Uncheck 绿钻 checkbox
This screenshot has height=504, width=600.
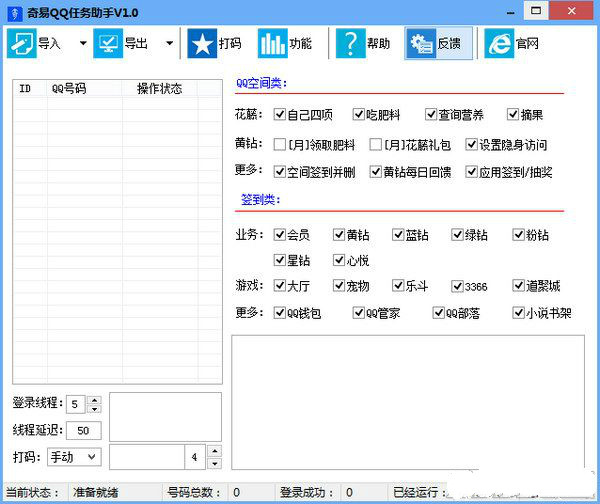pos(457,234)
